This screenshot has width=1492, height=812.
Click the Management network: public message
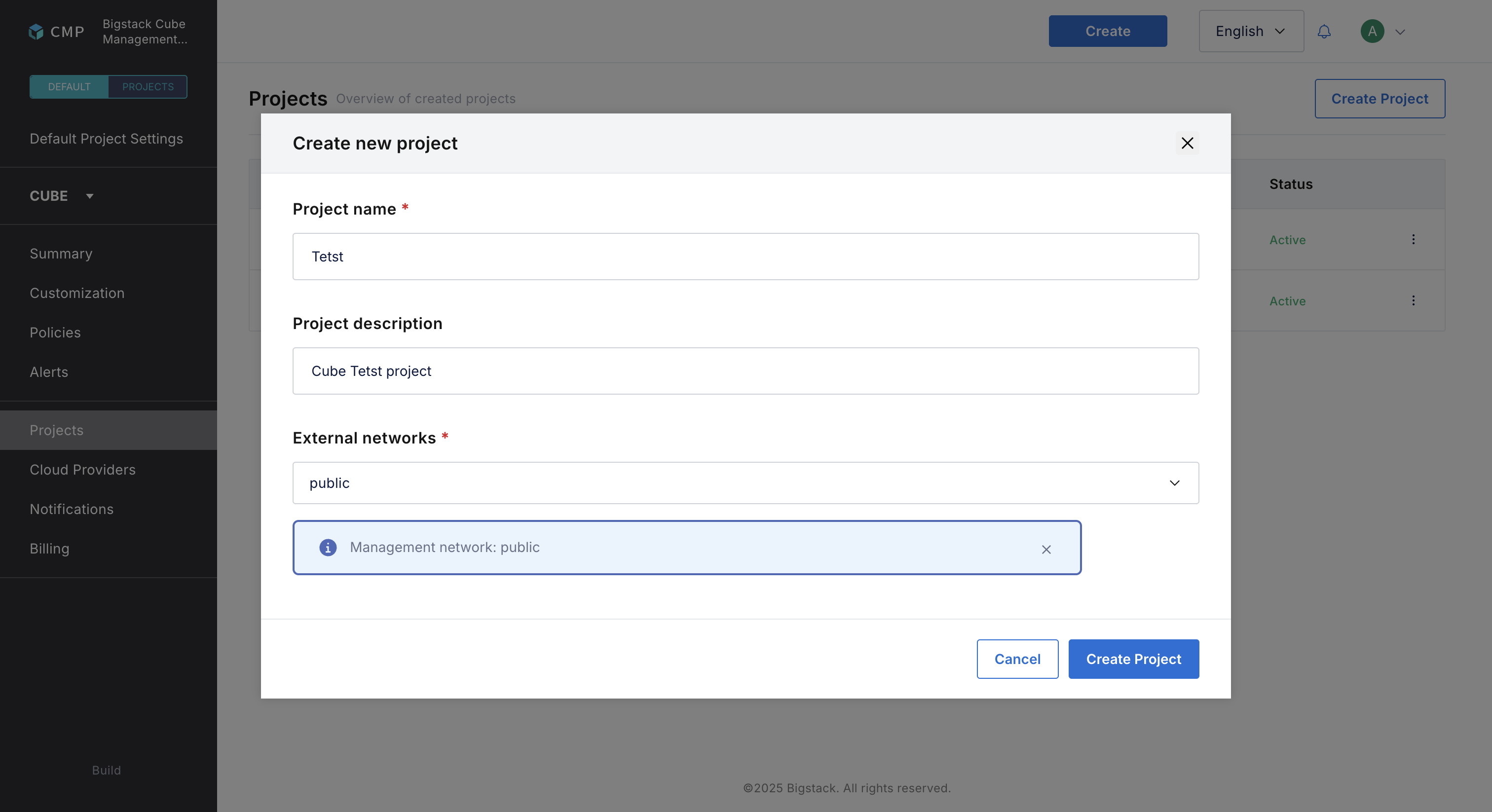pos(444,547)
